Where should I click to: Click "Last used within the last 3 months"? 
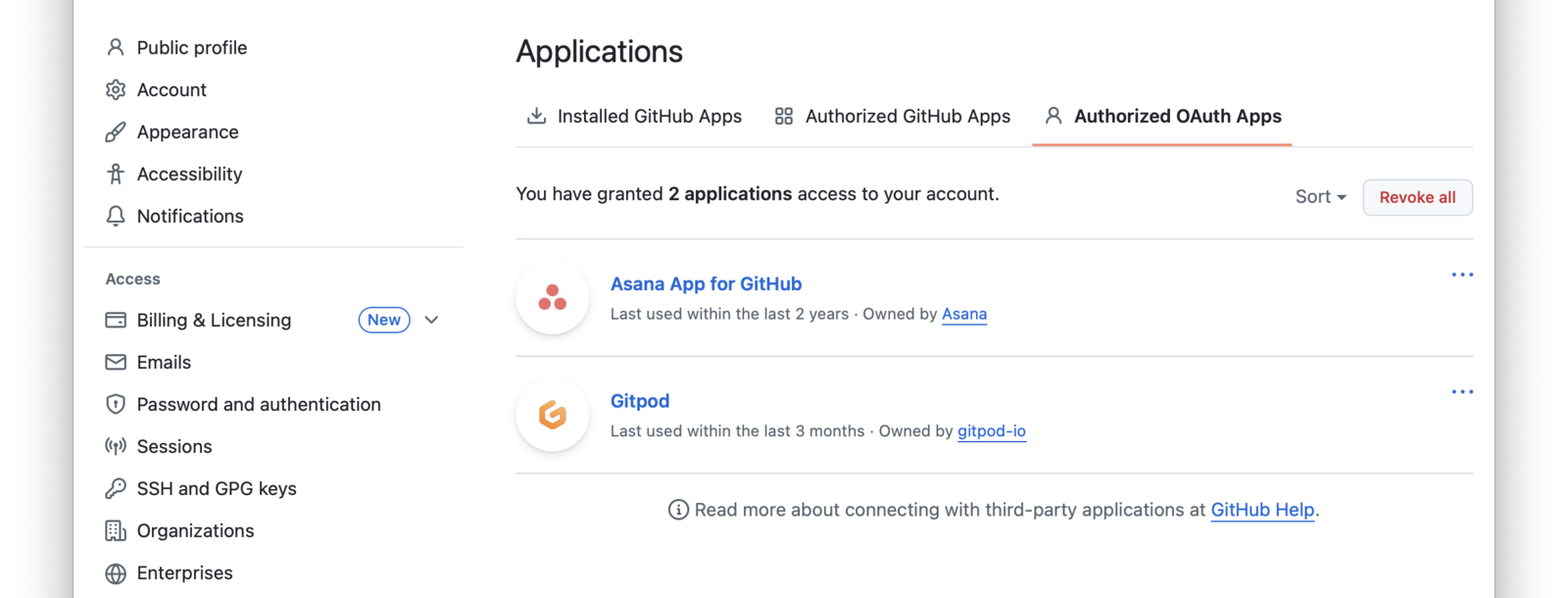click(x=737, y=431)
